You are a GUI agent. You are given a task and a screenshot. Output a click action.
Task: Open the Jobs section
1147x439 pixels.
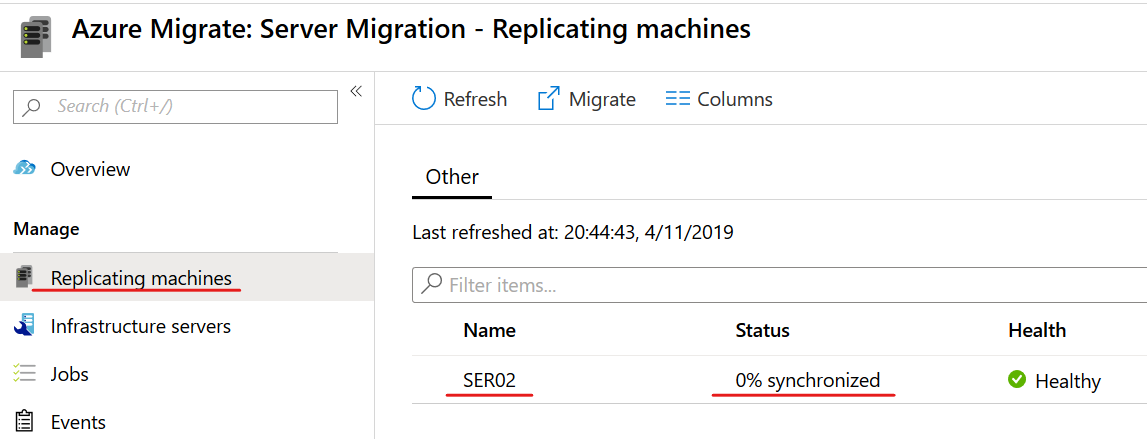coord(69,375)
